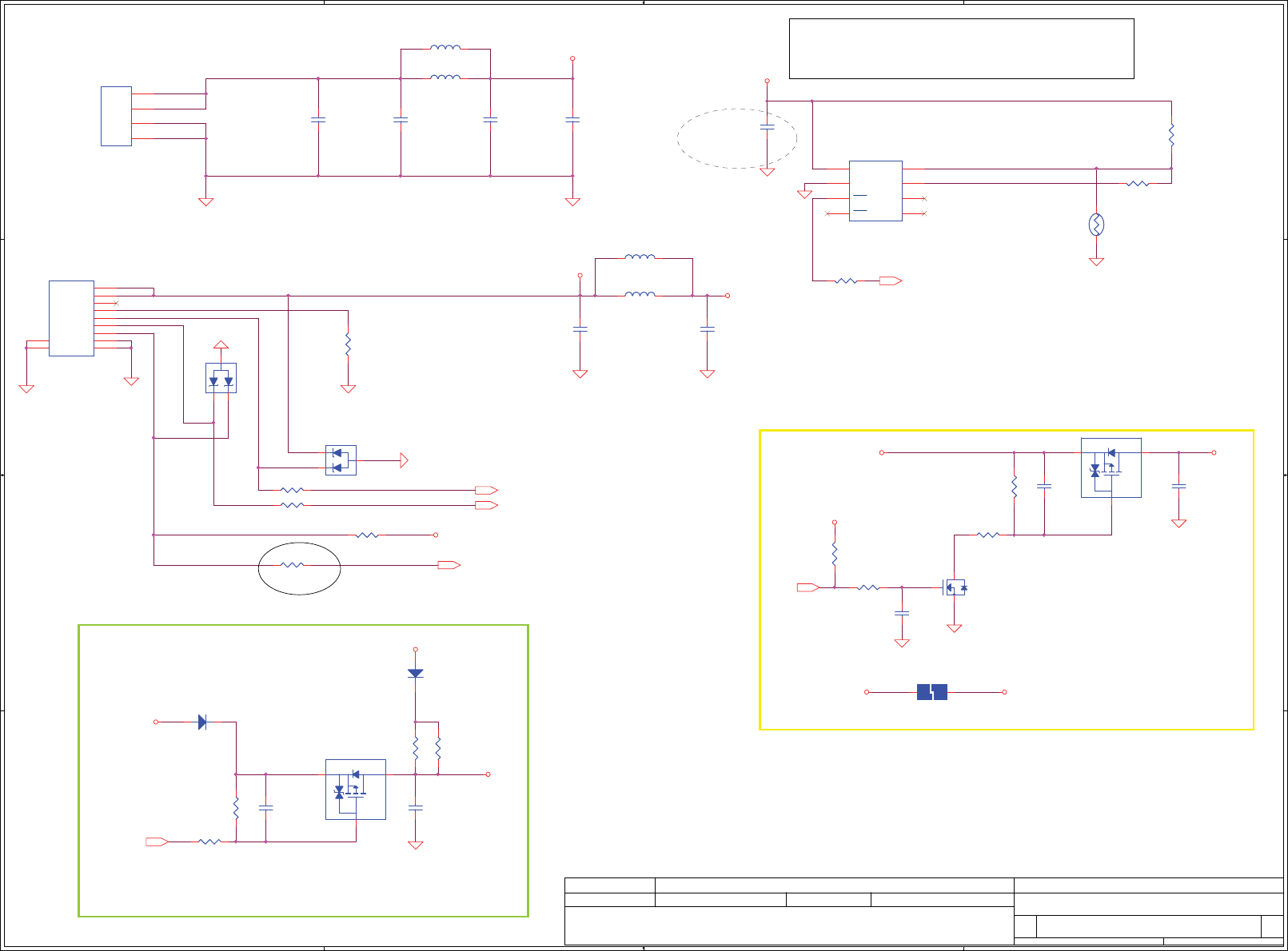Select the multi-pin connector block at middle left
Viewport: 1288px width, 951px height.
[x=71, y=318]
